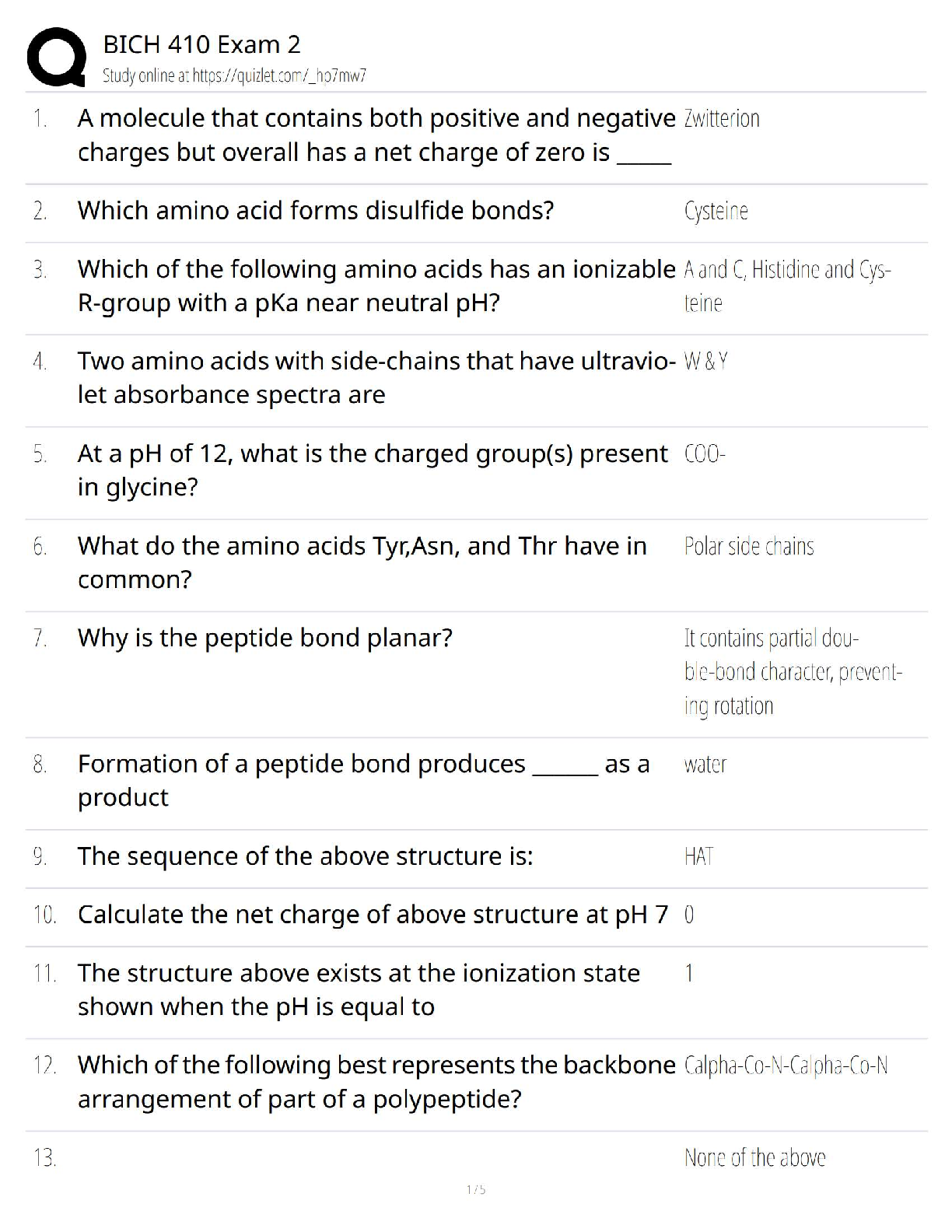952x1232 pixels.
Task: Select the 'Histidine and Cysteine' answer text
Action: point(787,285)
